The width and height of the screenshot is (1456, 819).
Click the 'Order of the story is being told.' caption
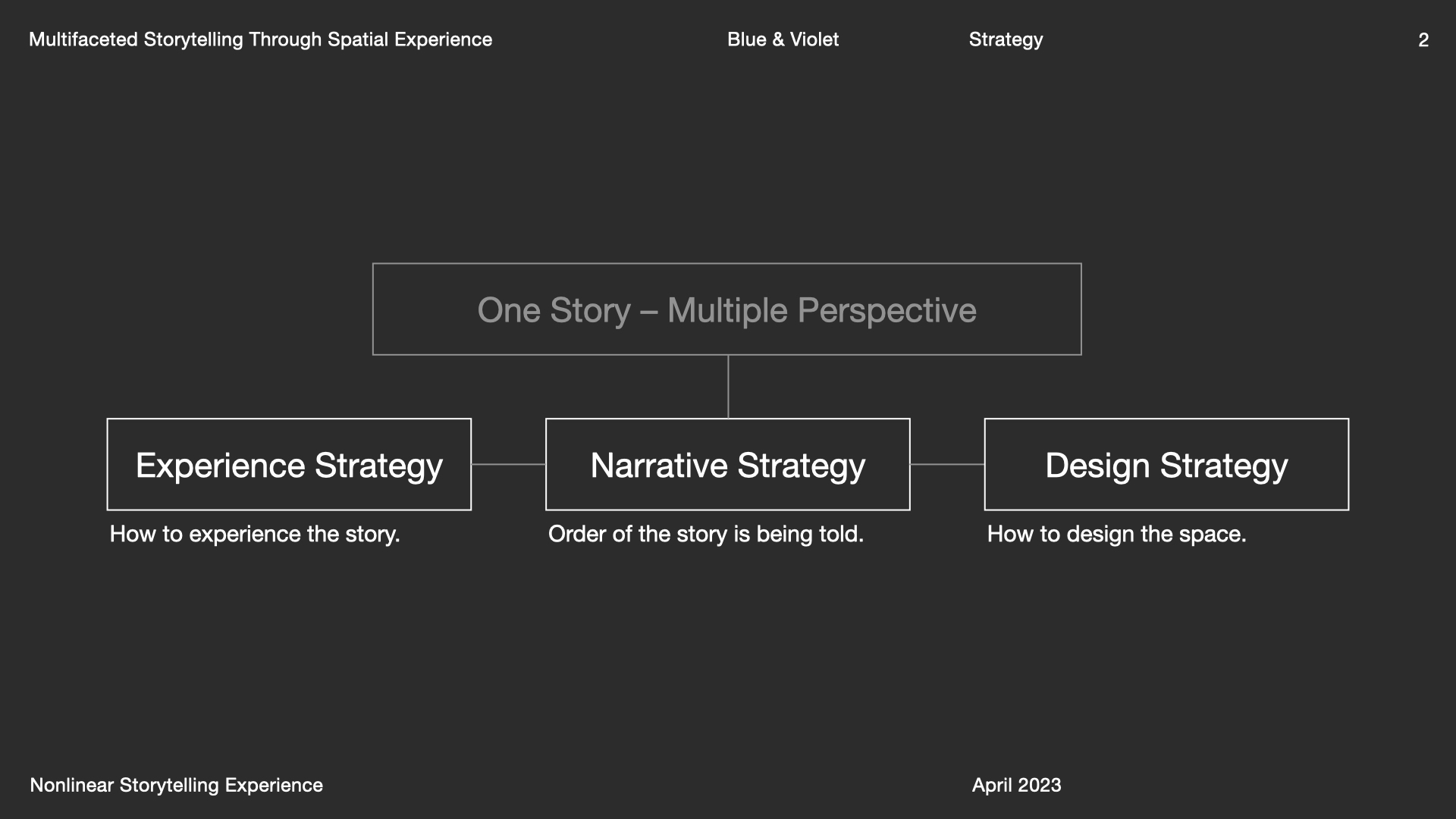point(706,534)
